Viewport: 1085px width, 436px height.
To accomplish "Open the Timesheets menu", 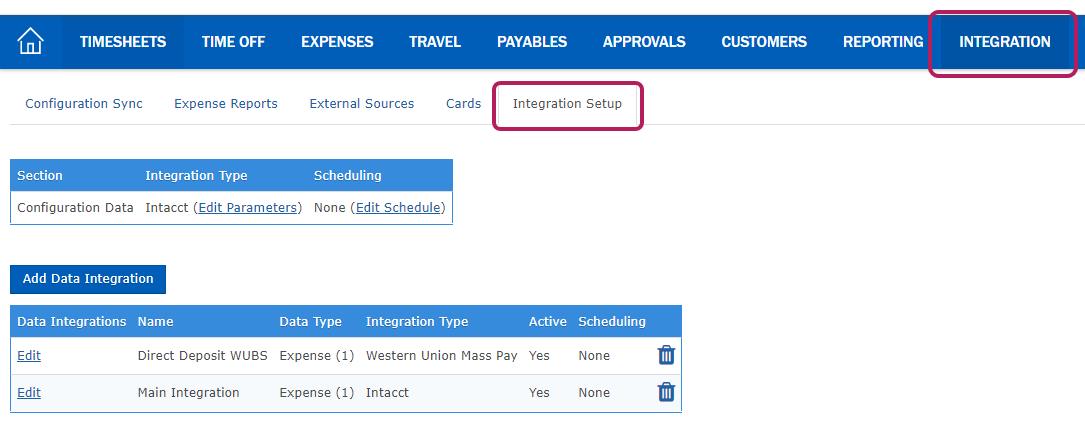I will coord(123,42).
